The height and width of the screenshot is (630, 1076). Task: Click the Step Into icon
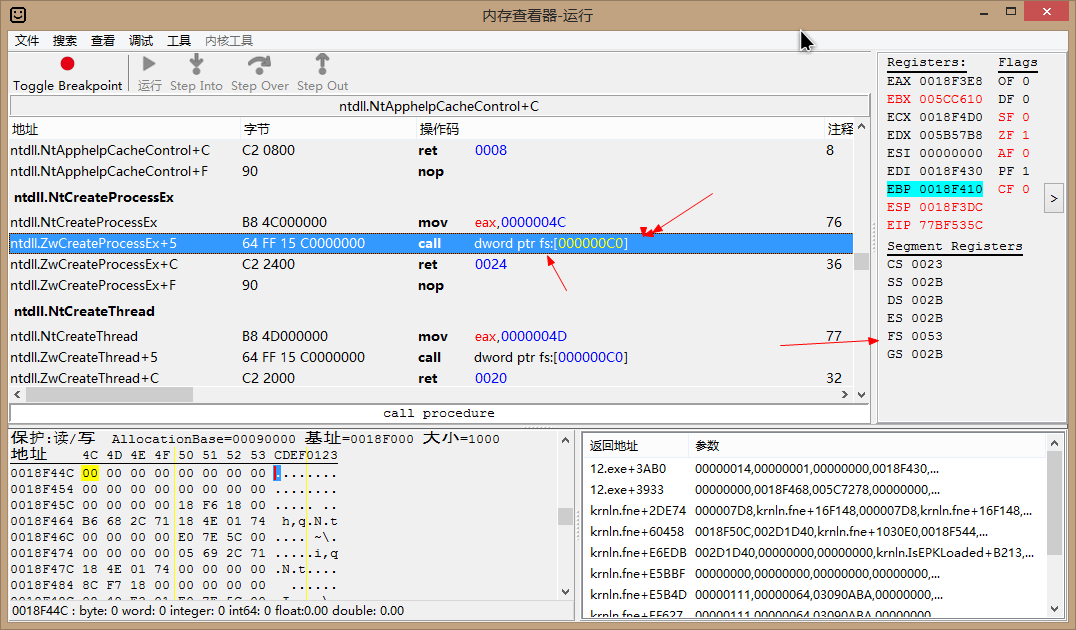196,64
